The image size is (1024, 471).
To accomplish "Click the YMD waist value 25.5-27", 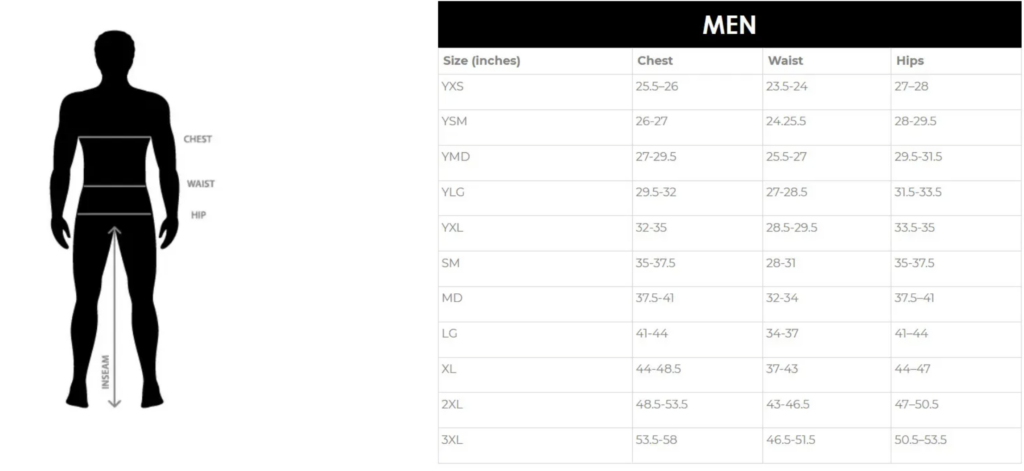I will click(788, 157).
